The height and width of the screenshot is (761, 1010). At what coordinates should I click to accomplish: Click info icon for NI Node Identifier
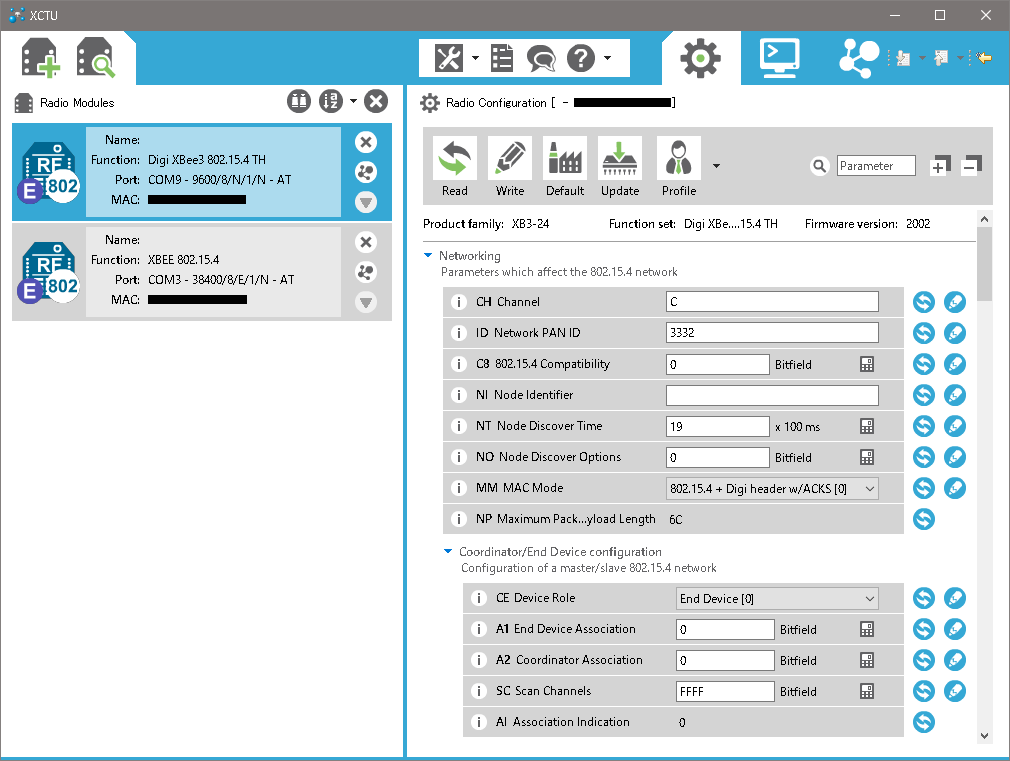[x=459, y=394]
